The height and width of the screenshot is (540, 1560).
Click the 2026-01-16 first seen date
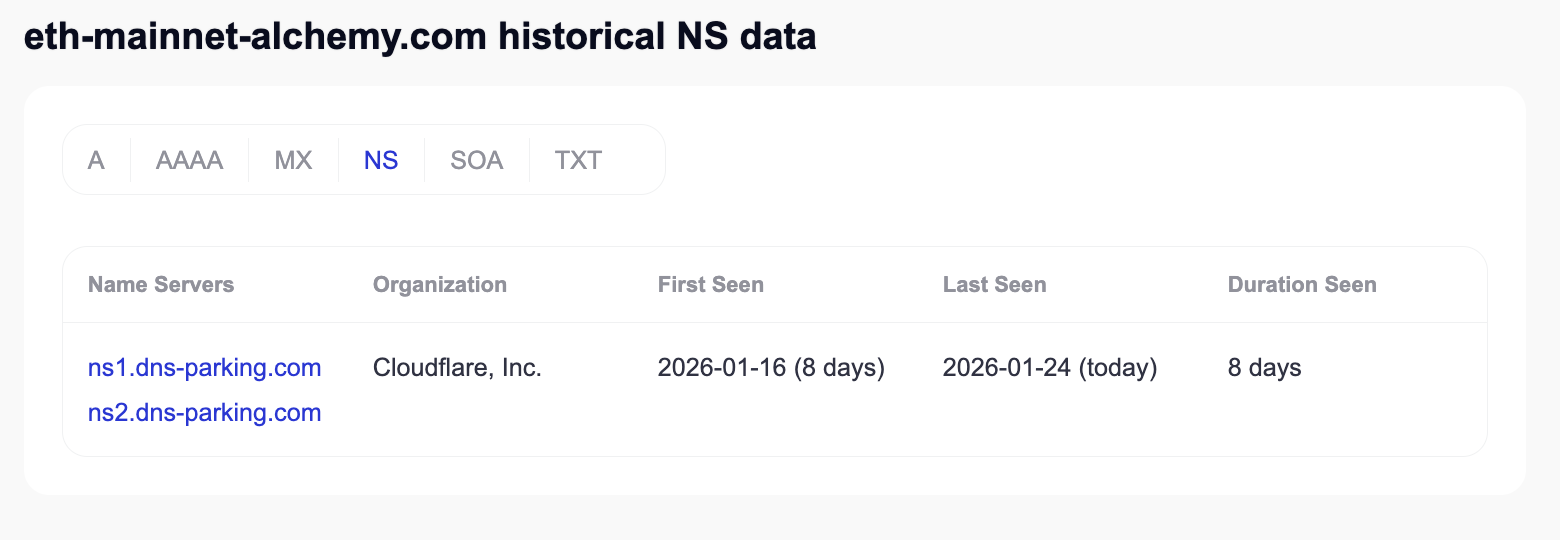tap(722, 368)
